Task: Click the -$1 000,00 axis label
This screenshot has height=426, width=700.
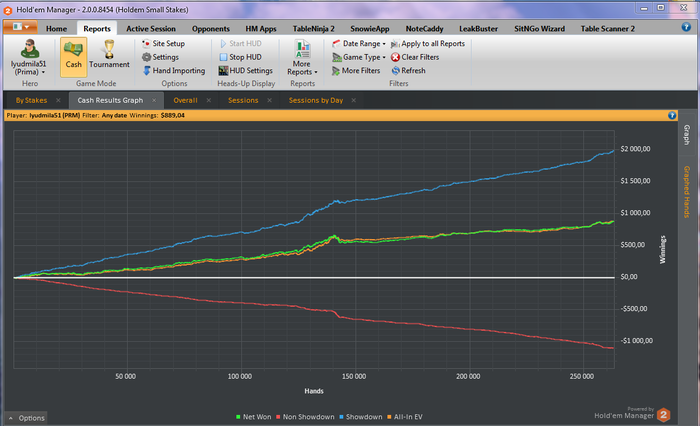Action: click(x=637, y=341)
